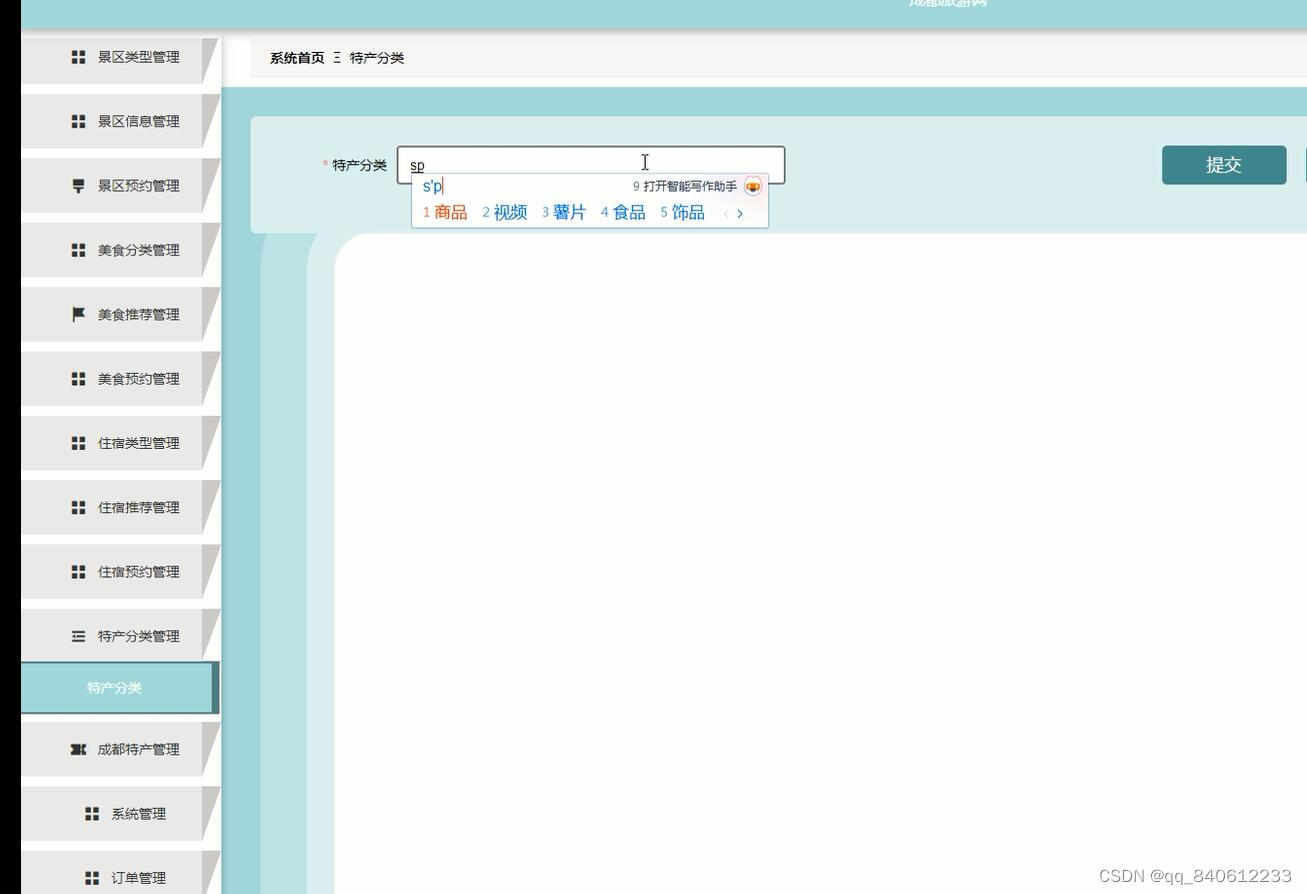
Task: Click 打开智能写作助手 in IME bar
Action: (x=685, y=187)
